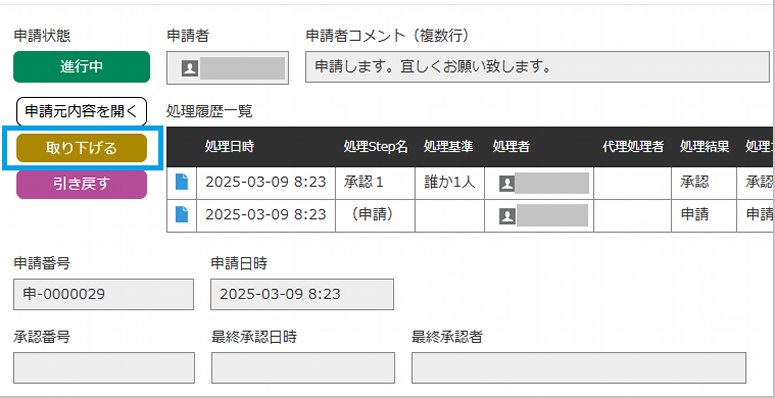Click the 申請番号 field showing 申-0000029
Image resolution: width=775 pixels, height=398 pixels.
tap(103, 294)
